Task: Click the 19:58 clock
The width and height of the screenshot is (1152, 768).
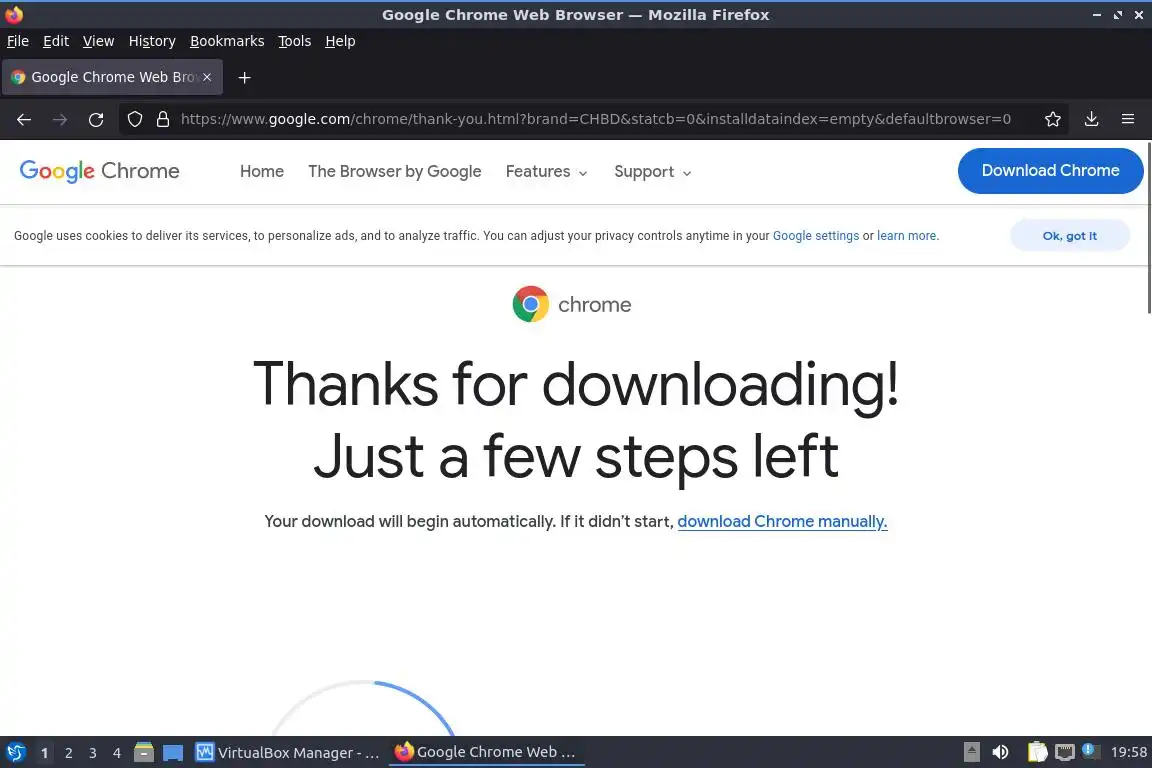Action: 1128,752
